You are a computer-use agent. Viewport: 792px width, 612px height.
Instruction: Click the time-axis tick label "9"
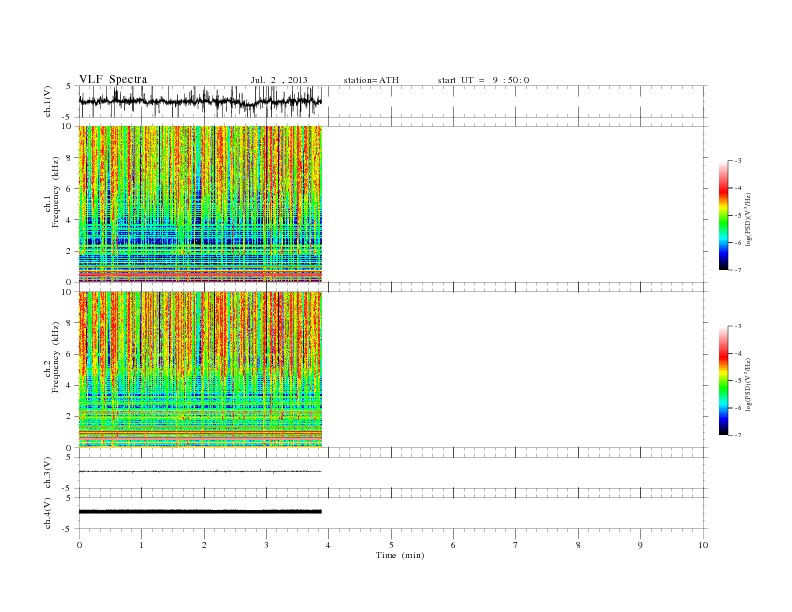coord(640,545)
